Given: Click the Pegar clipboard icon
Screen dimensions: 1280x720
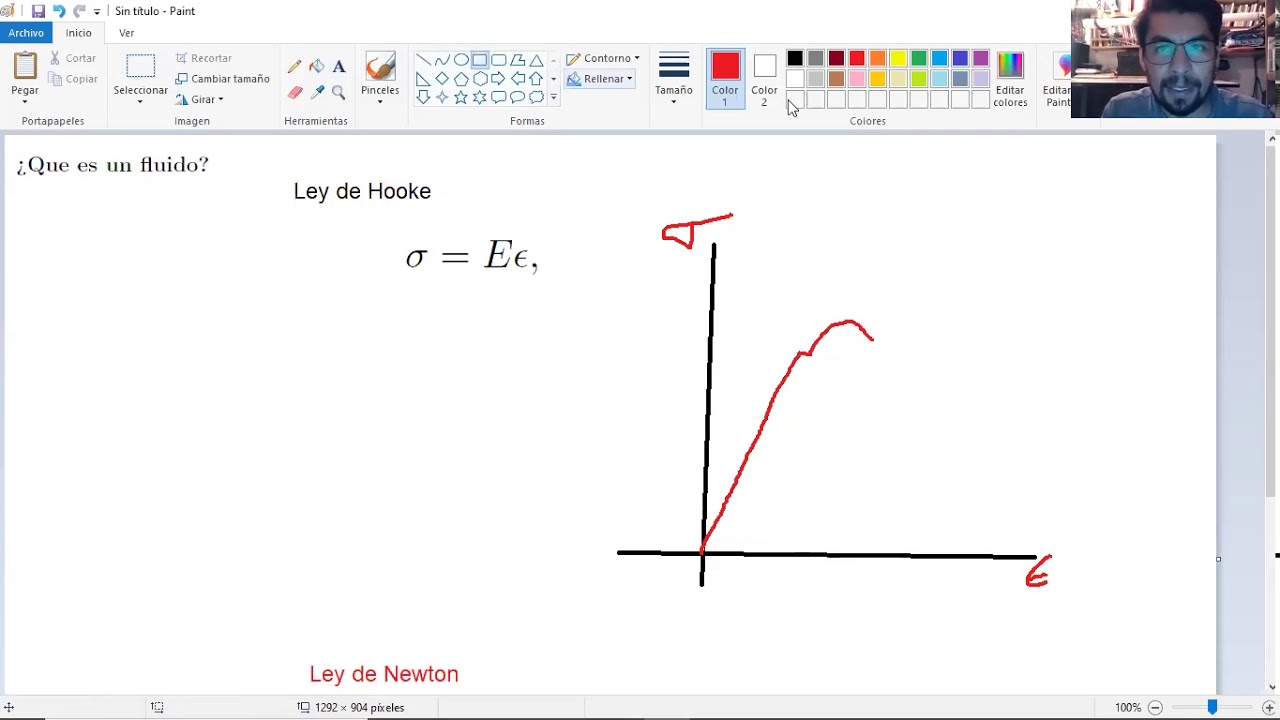Looking at the screenshot, I should (25, 67).
